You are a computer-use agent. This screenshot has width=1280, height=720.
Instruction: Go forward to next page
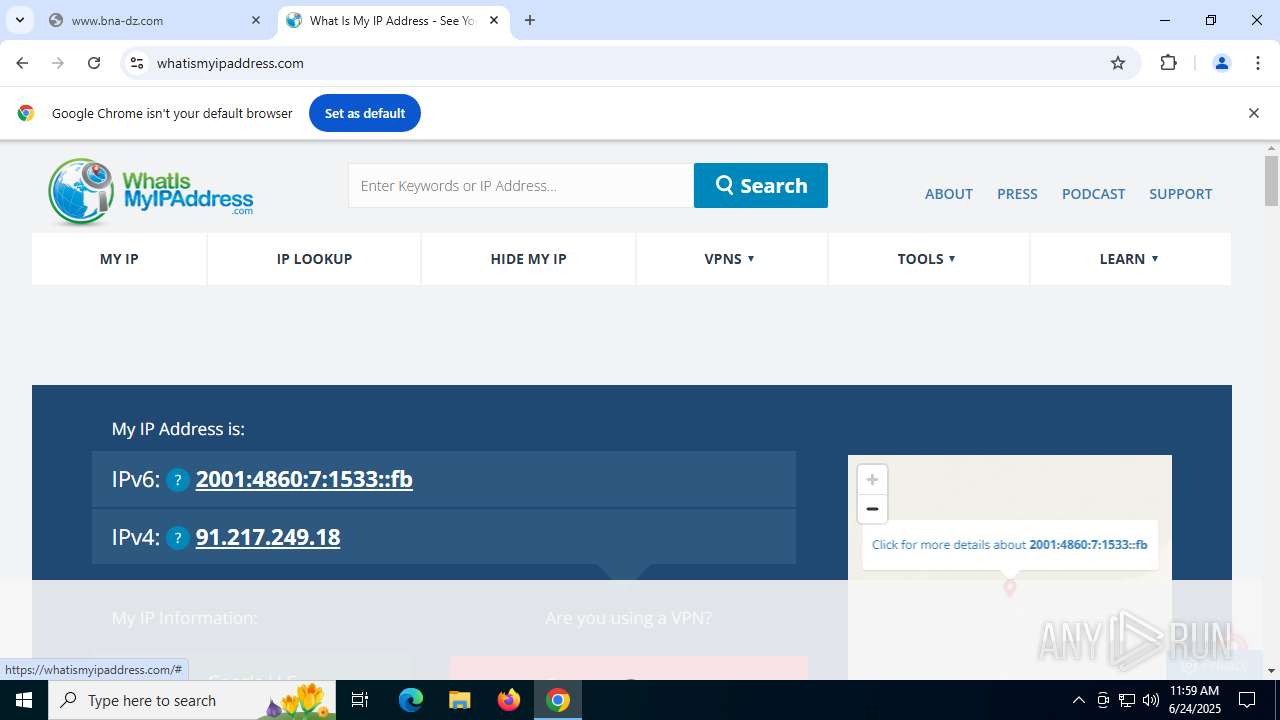58,63
